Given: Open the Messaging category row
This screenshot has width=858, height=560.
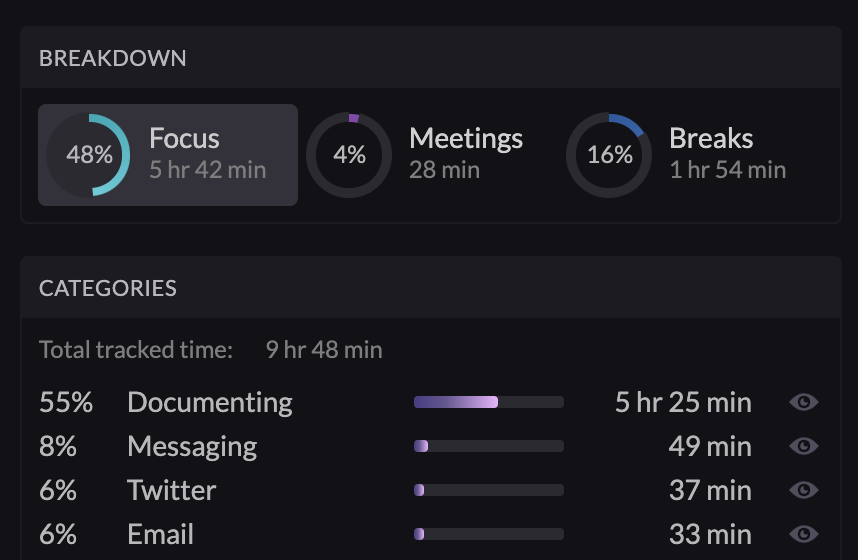Looking at the screenshot, I should click(192, 446).
